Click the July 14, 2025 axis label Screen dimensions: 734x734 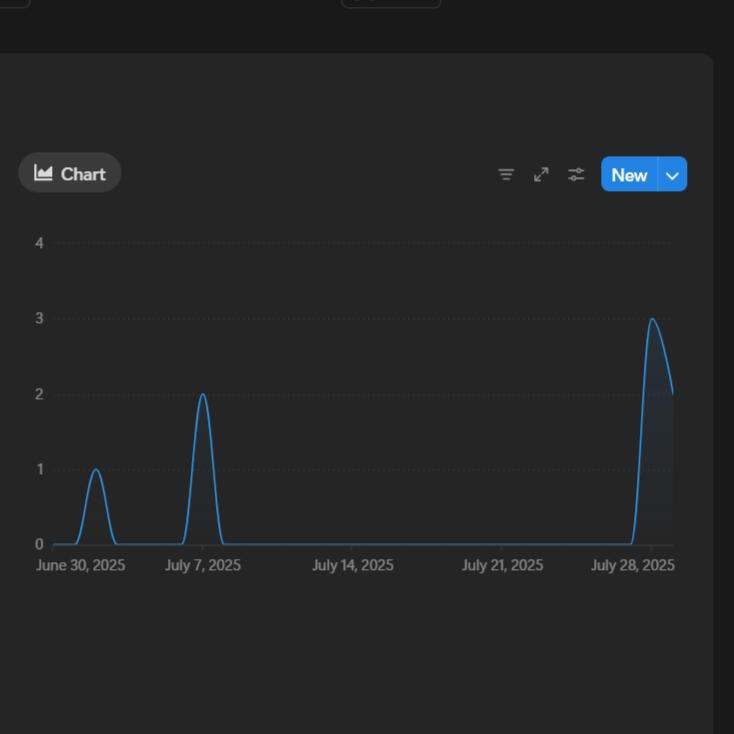(353, 566)
